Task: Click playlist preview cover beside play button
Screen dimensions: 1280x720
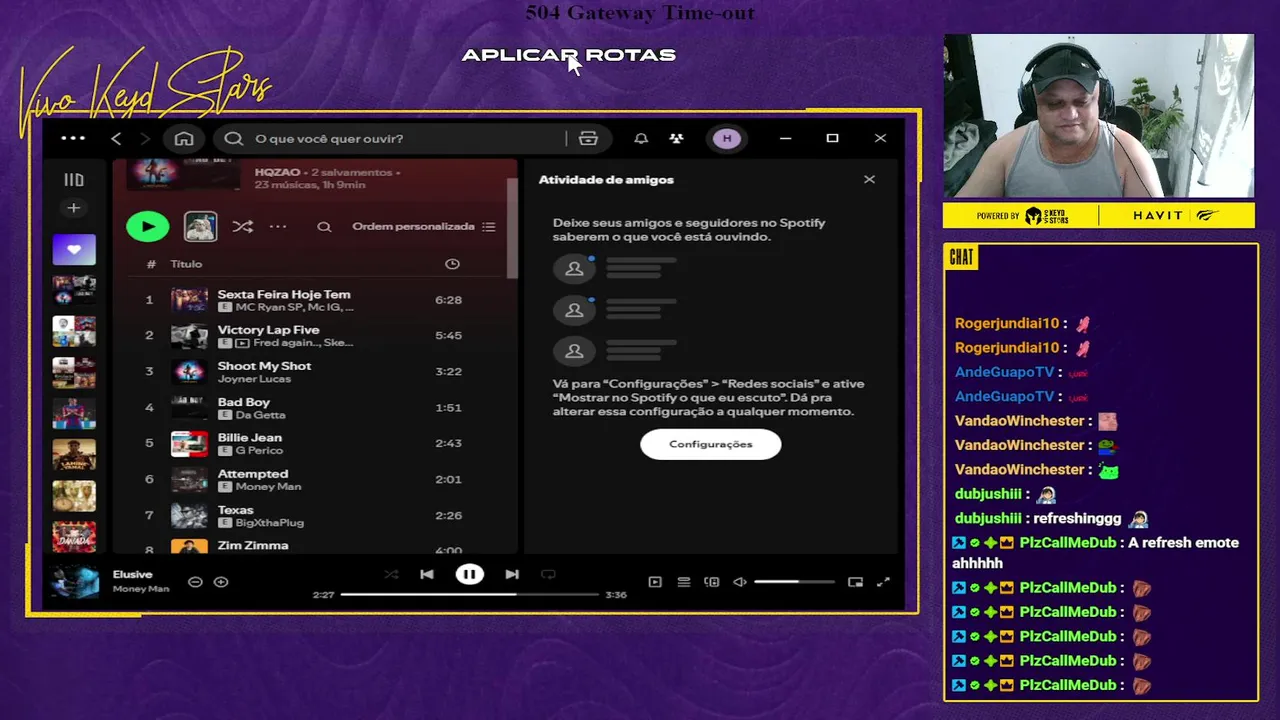Action: tap(201, 226)
